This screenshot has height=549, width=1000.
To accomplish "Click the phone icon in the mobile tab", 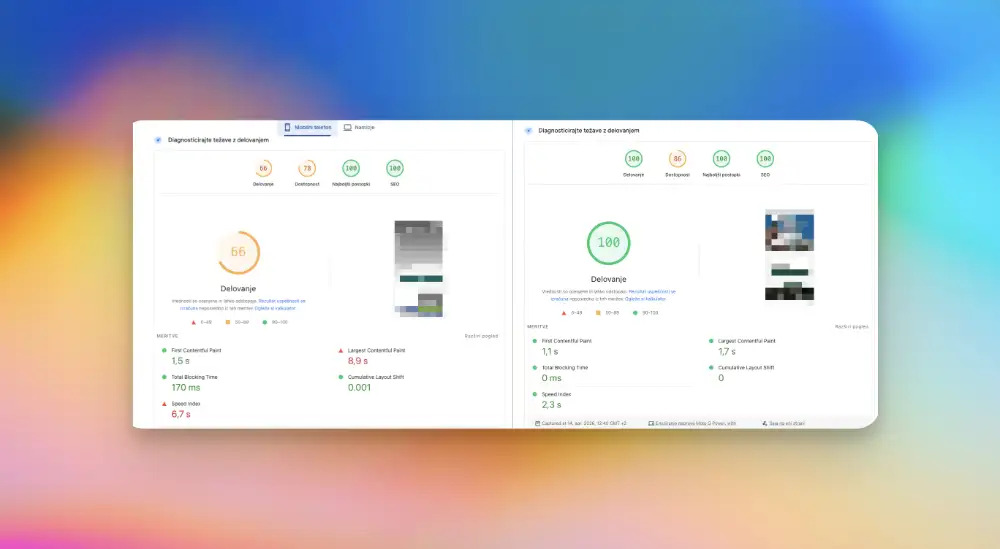I will (287, 128).
